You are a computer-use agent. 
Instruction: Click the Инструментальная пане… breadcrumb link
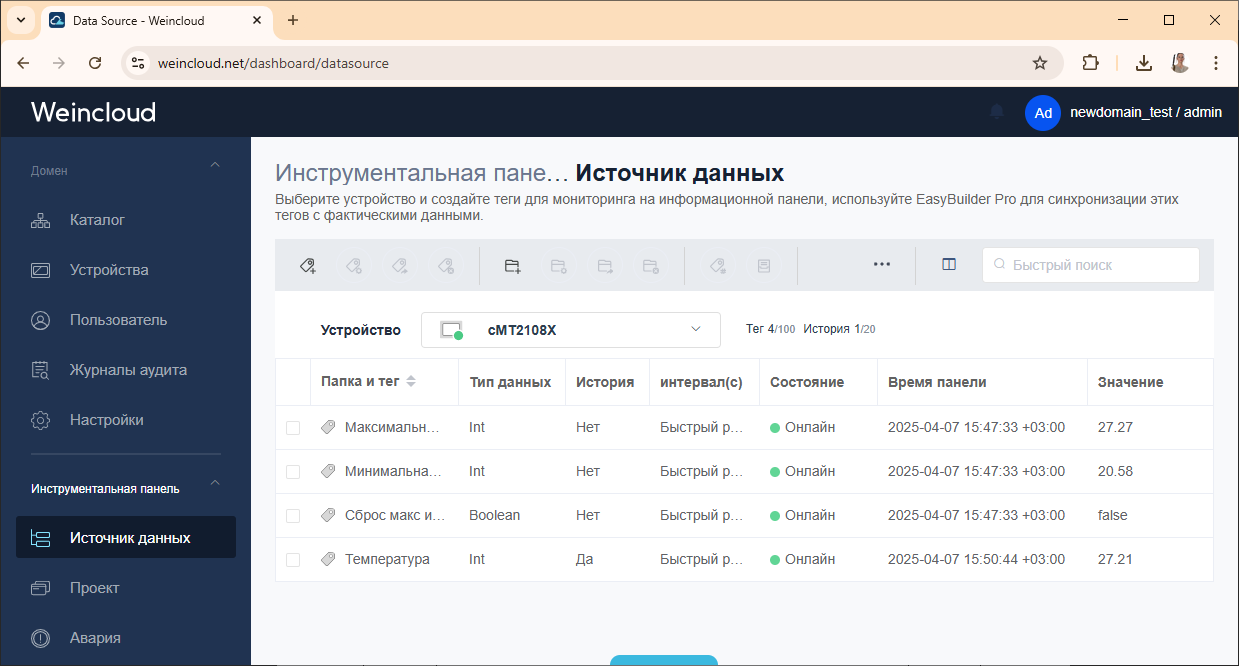click(x=421, y=173)
